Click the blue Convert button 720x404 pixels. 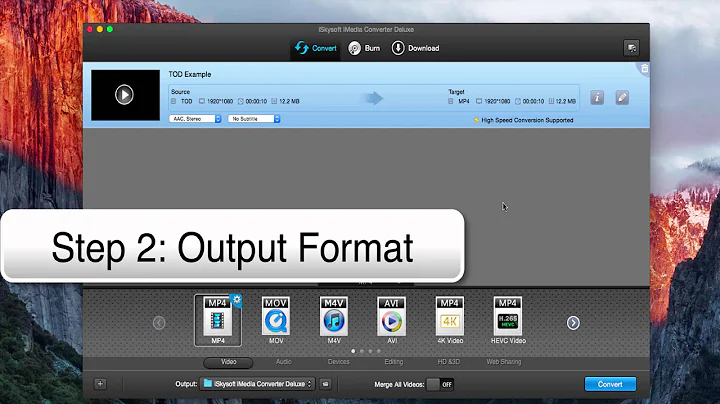610,384
